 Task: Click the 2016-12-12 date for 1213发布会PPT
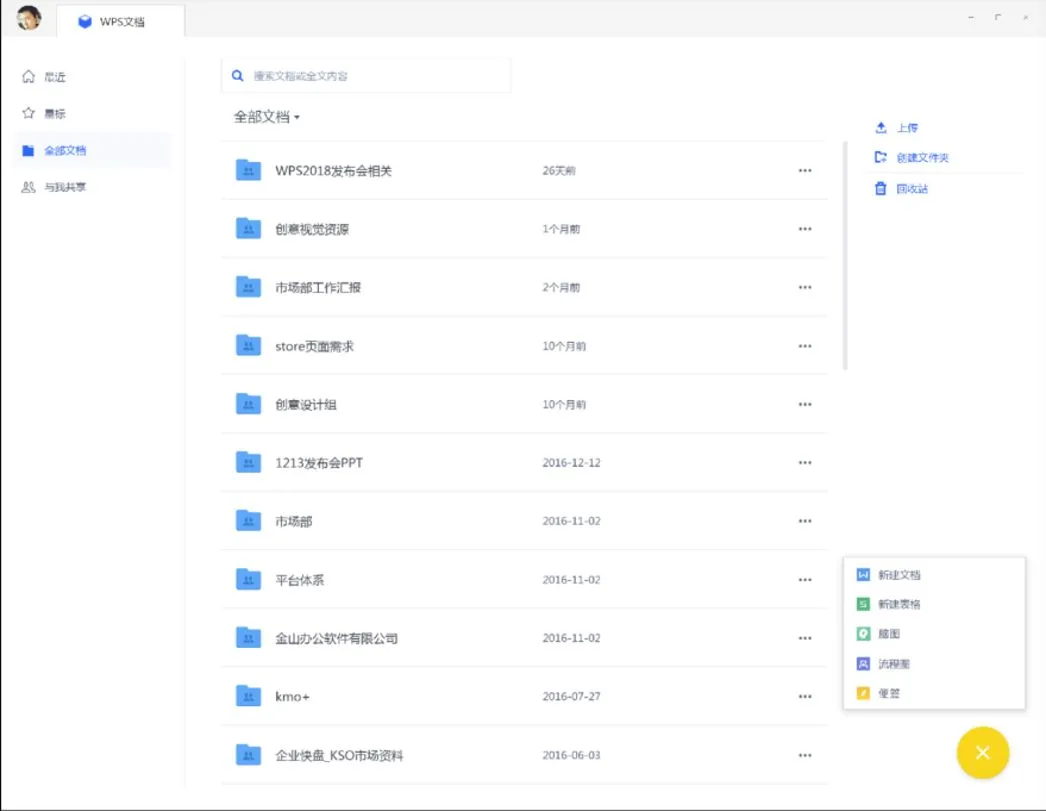[571, 463]
